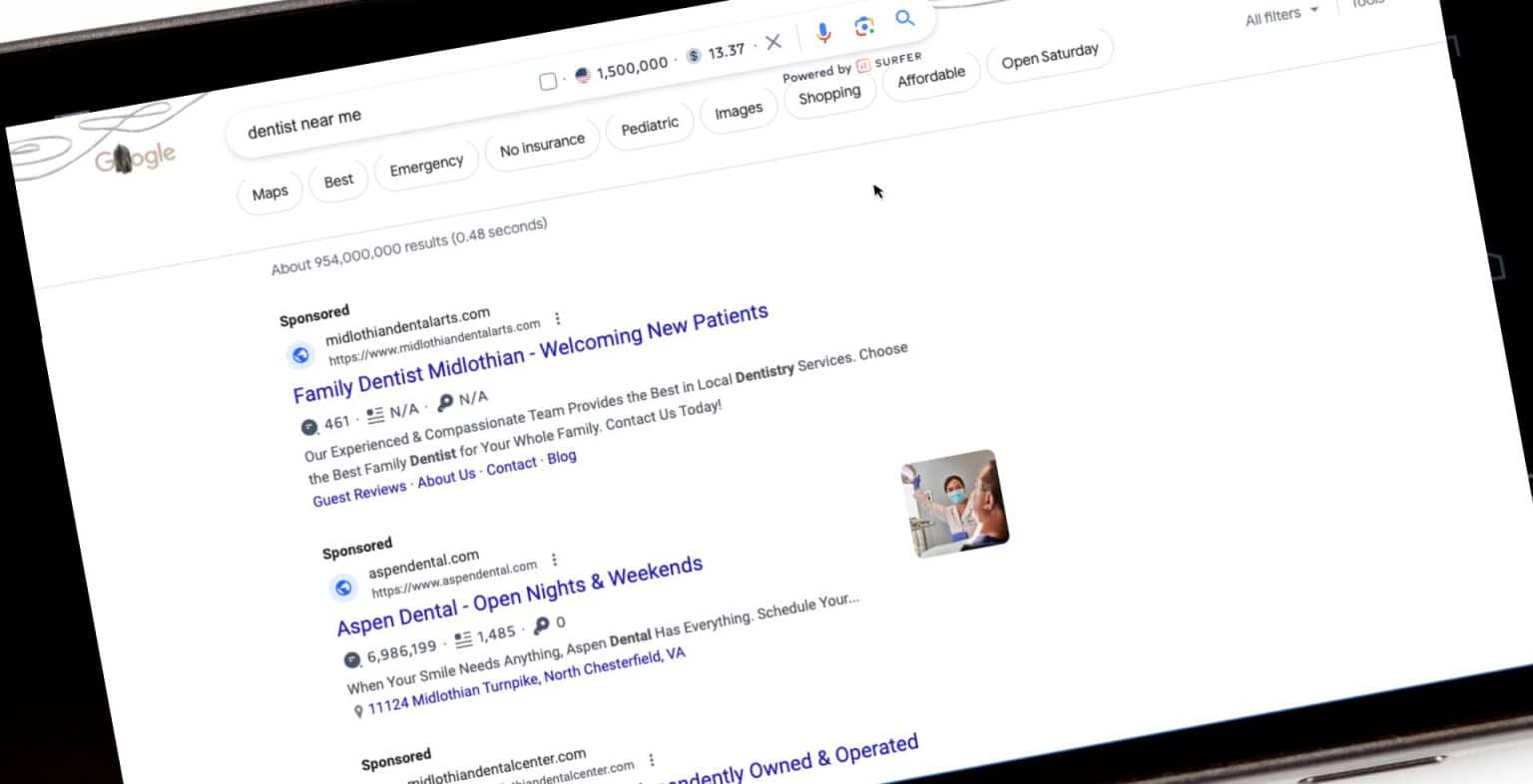
Task: Click the 1,500,000 search volume value
Action: pos(632,68)
